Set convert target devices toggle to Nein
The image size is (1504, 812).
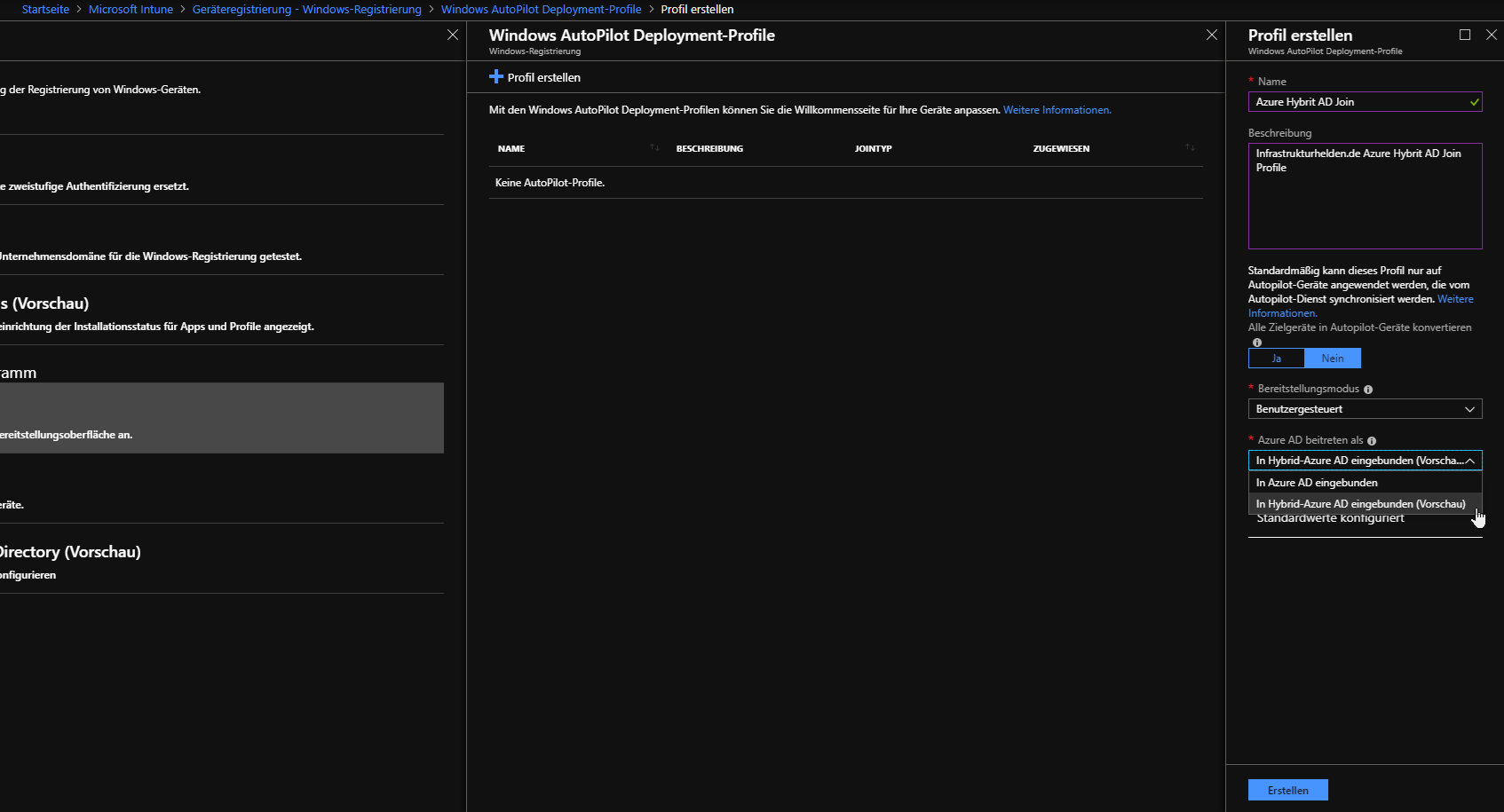(1332, 359)
